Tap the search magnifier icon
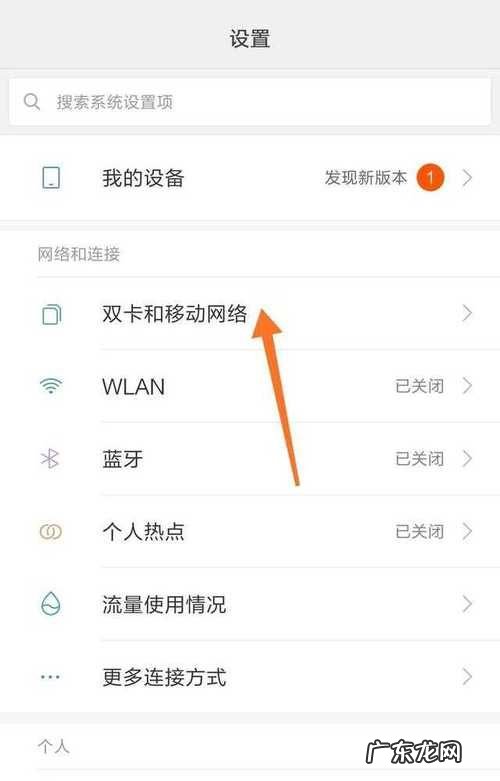Image resolution: width=500 pixels, height=781 pixels. tap(32, 102)
